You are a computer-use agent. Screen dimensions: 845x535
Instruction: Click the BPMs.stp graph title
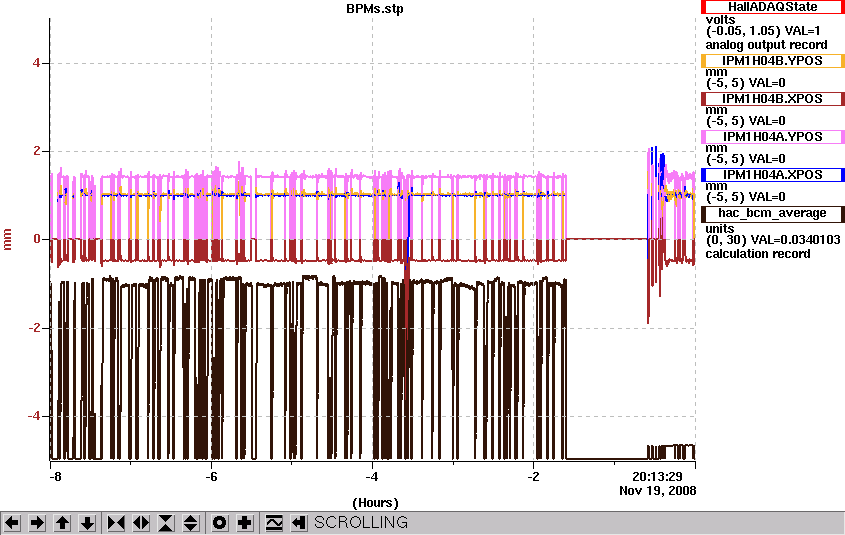click(375, 9)
